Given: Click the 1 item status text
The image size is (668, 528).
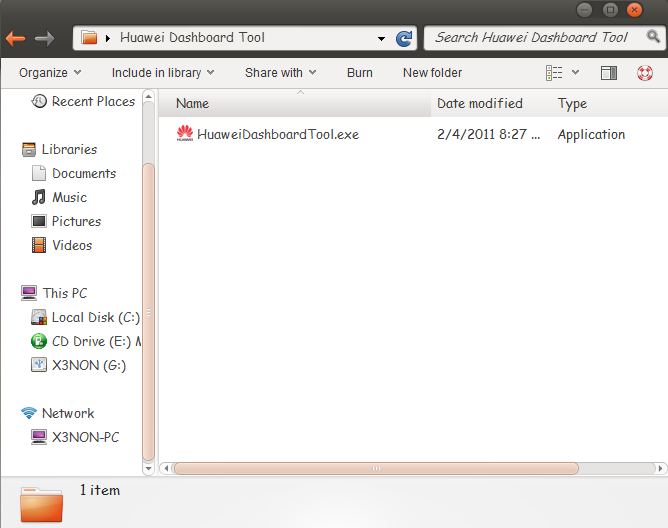Looking at the screenshot, I should [100, 490].
